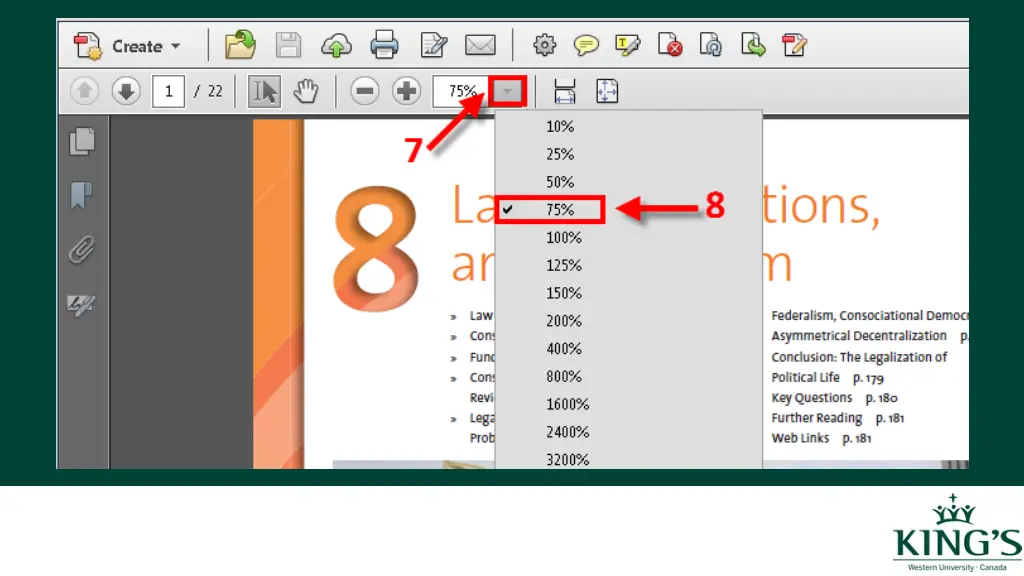Click the zoom out minus button
The width and height of the screenshot is (1024, 576).
(x=366, y=92)
